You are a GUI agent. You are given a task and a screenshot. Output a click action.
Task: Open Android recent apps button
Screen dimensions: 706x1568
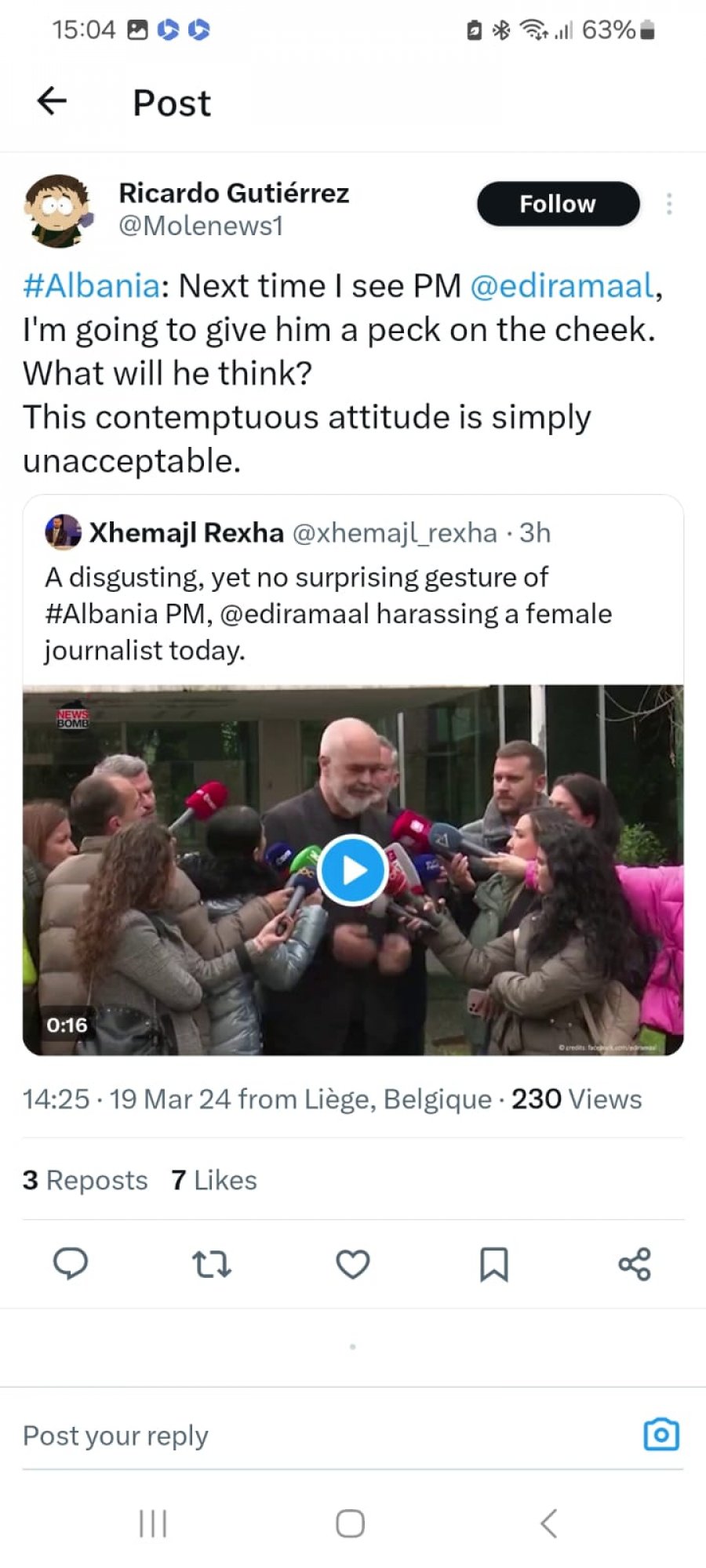click(x=153, y=1524)
